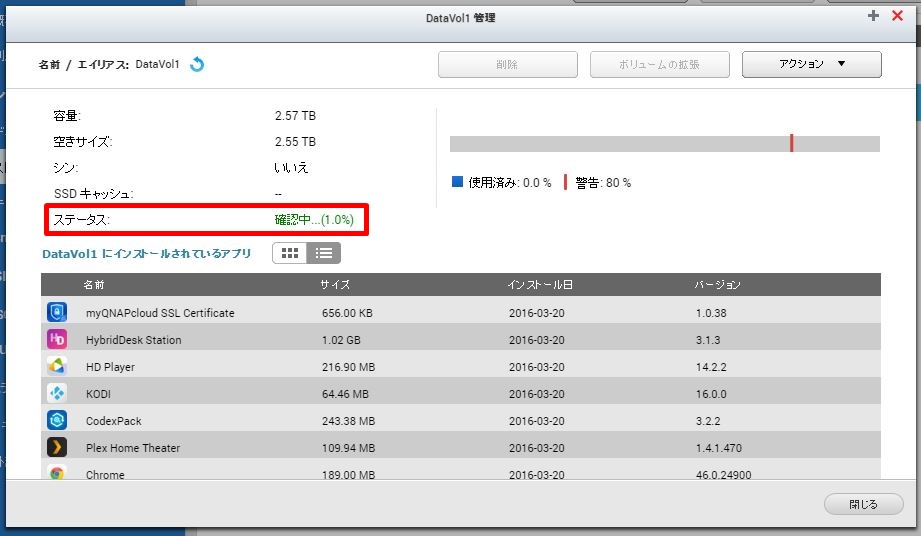Click the red 80% warning threshold marker
The height and width of the screenshot is (536, 921).
point(792,143)
